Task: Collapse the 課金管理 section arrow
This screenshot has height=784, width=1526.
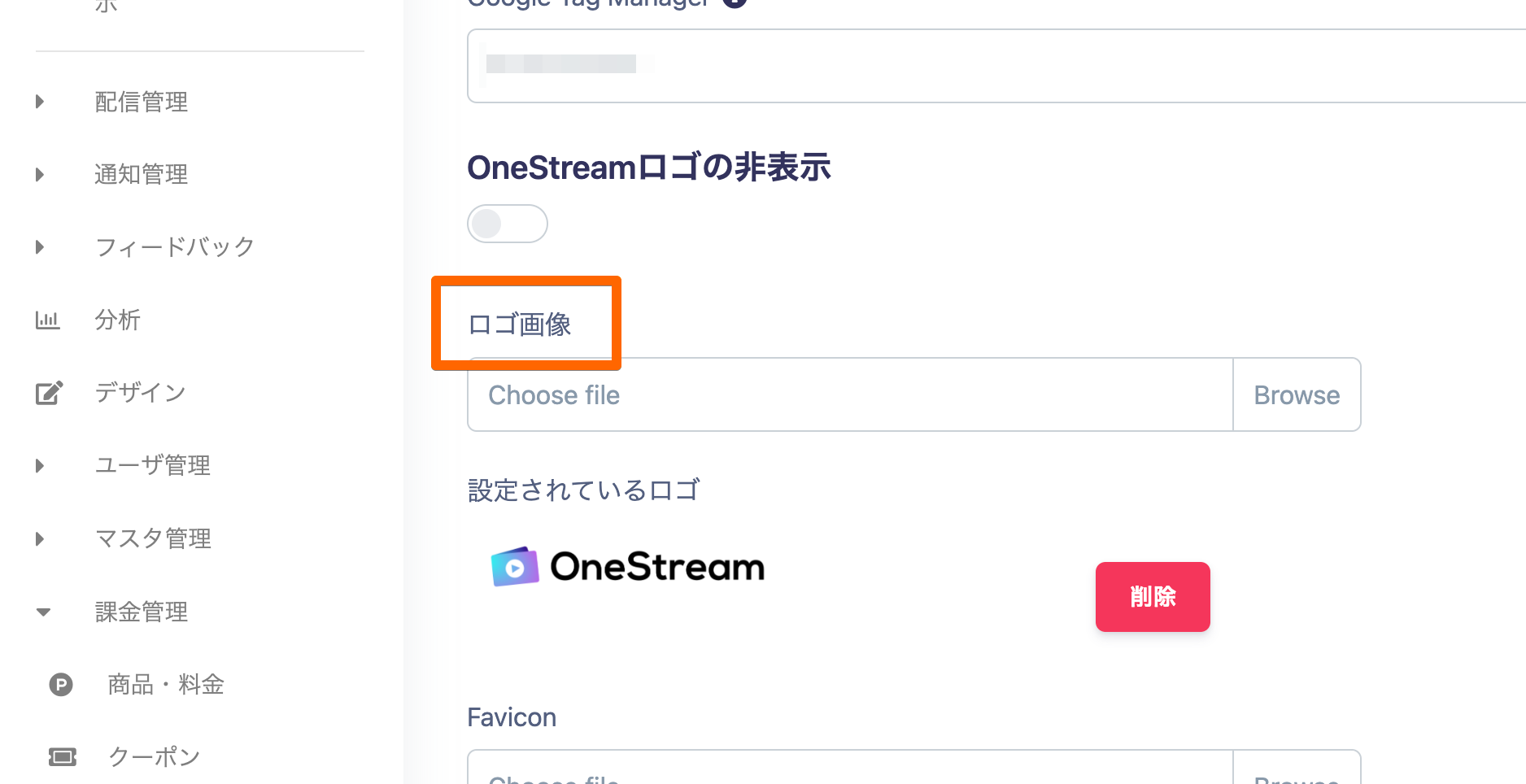Action: [x=44, y=612]
